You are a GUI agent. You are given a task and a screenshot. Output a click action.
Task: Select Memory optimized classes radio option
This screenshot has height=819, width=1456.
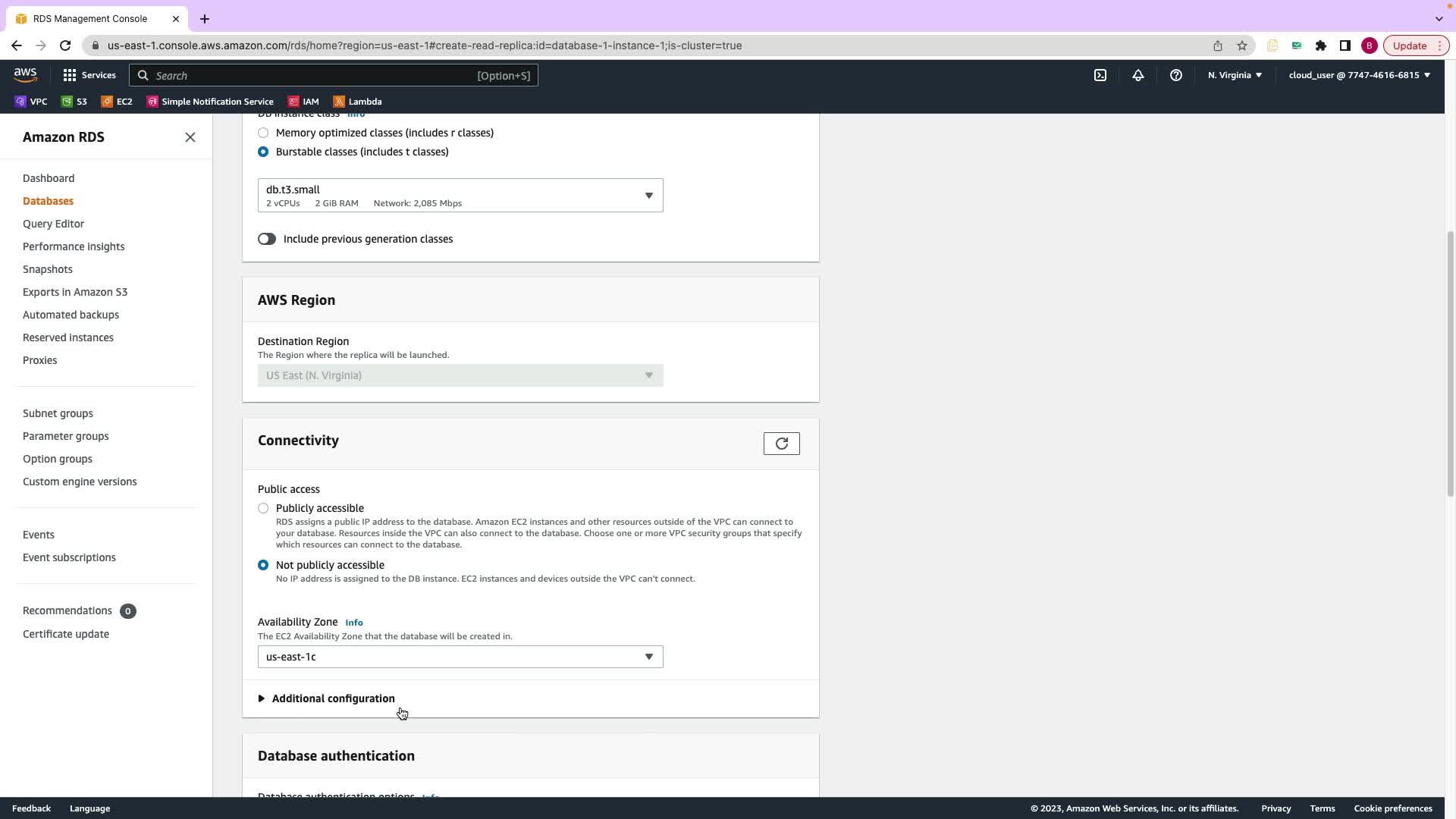[x=263, y=133]
